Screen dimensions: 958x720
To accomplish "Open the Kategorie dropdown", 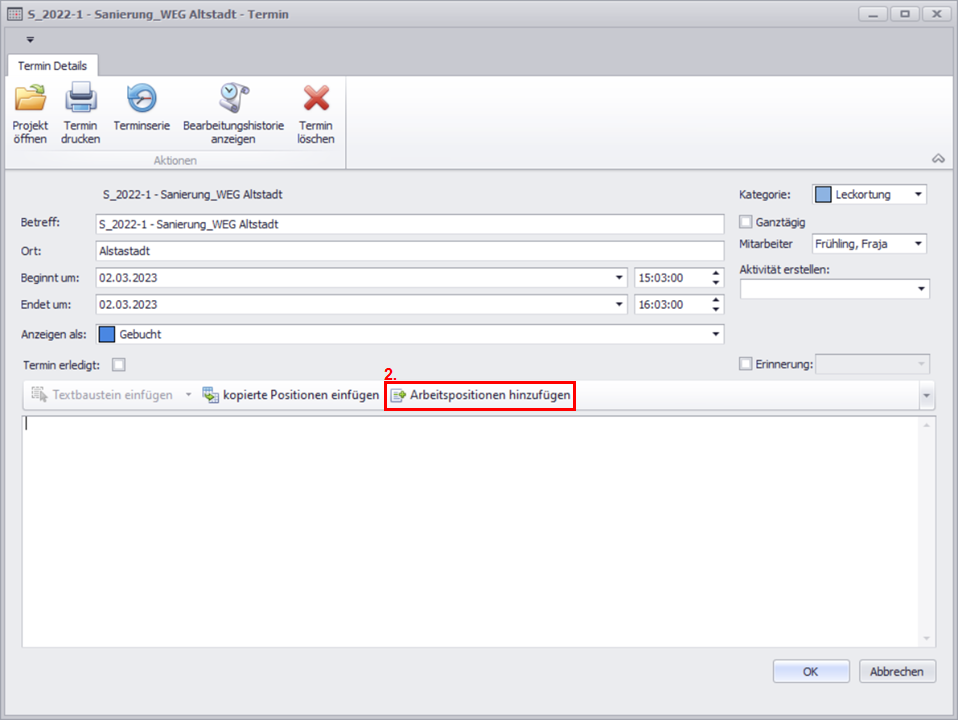I will pos(919,195).
